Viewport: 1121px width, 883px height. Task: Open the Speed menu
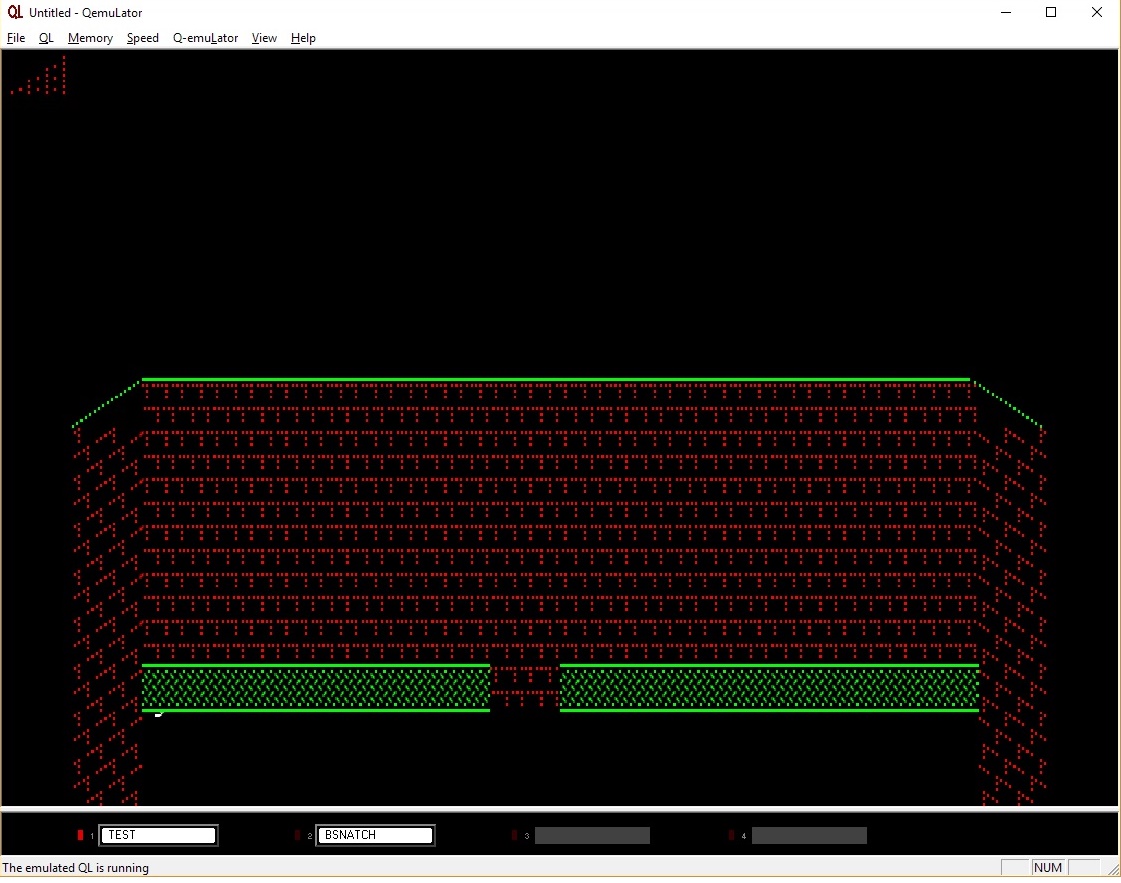pyautogui.click(x=142, y=38)
